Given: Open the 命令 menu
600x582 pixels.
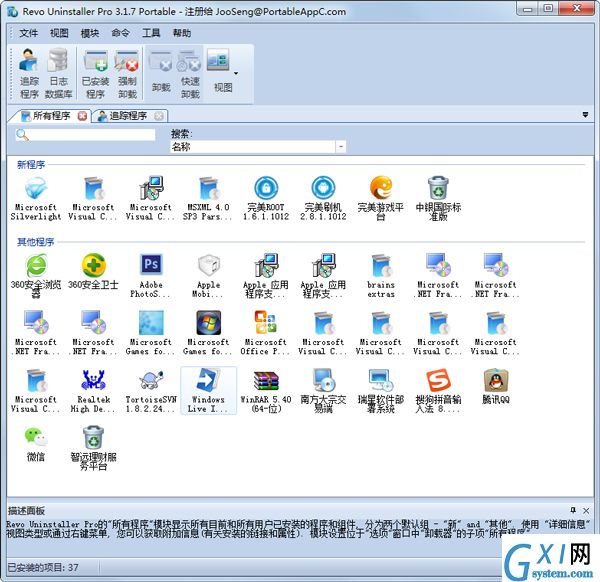Looking at the screenshot, I should (120, 33).
